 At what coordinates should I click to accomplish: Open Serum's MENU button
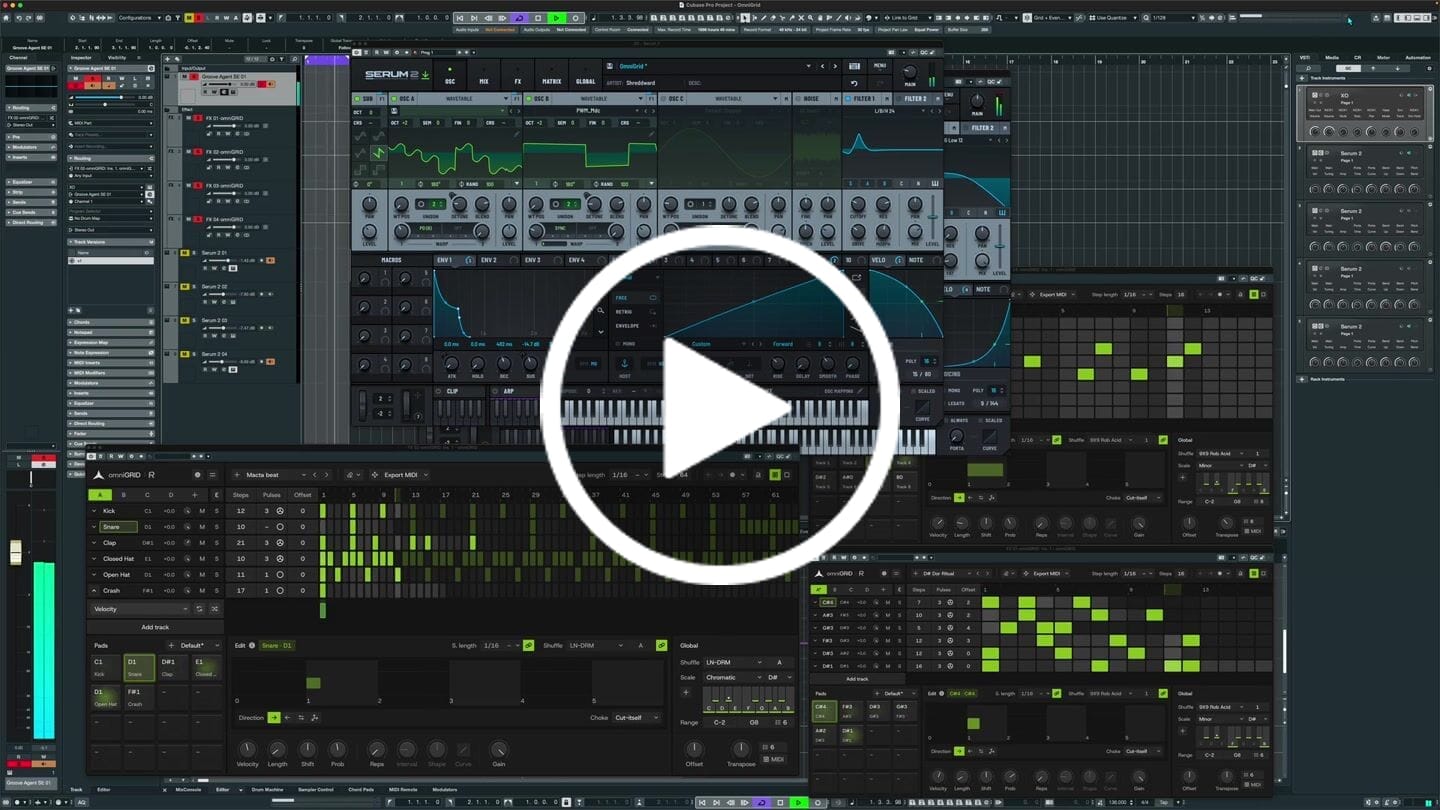pyautogui.click(x=880, y=66)
